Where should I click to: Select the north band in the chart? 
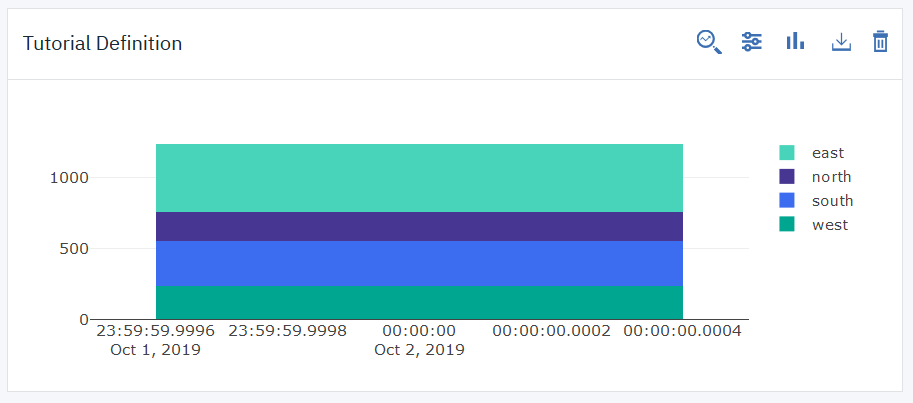pyautogui.click(x=419, y=227)
